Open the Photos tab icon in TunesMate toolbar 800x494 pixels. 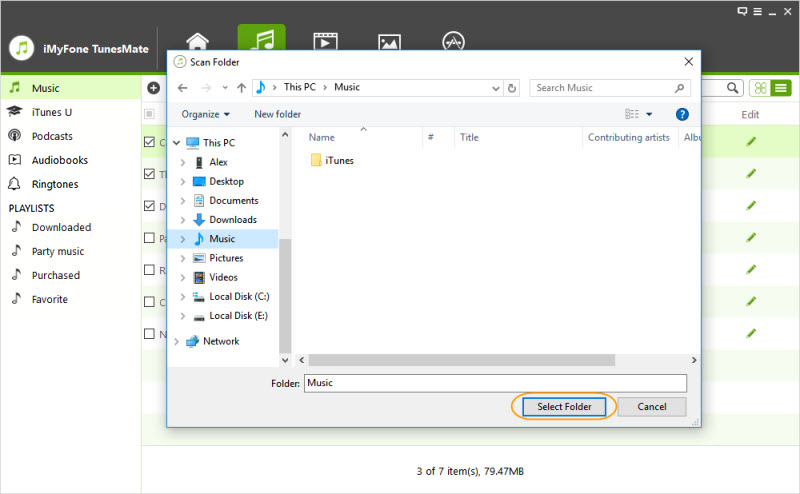click(x=389, y=42)
